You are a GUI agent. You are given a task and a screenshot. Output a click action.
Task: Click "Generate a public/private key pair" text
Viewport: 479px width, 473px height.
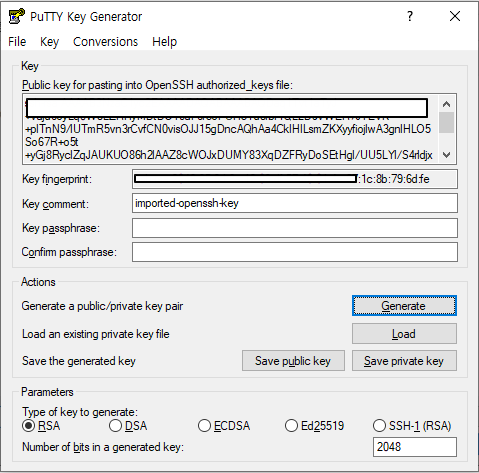[102, 306]
